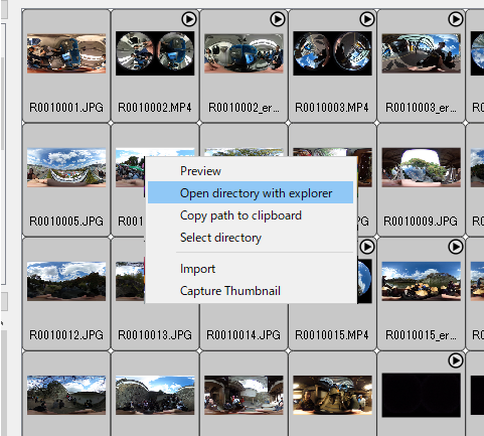Select the R0010014.JPG file label
This screenshot has height=436, width=484.
pyautogui.click(x=243, y=335)
